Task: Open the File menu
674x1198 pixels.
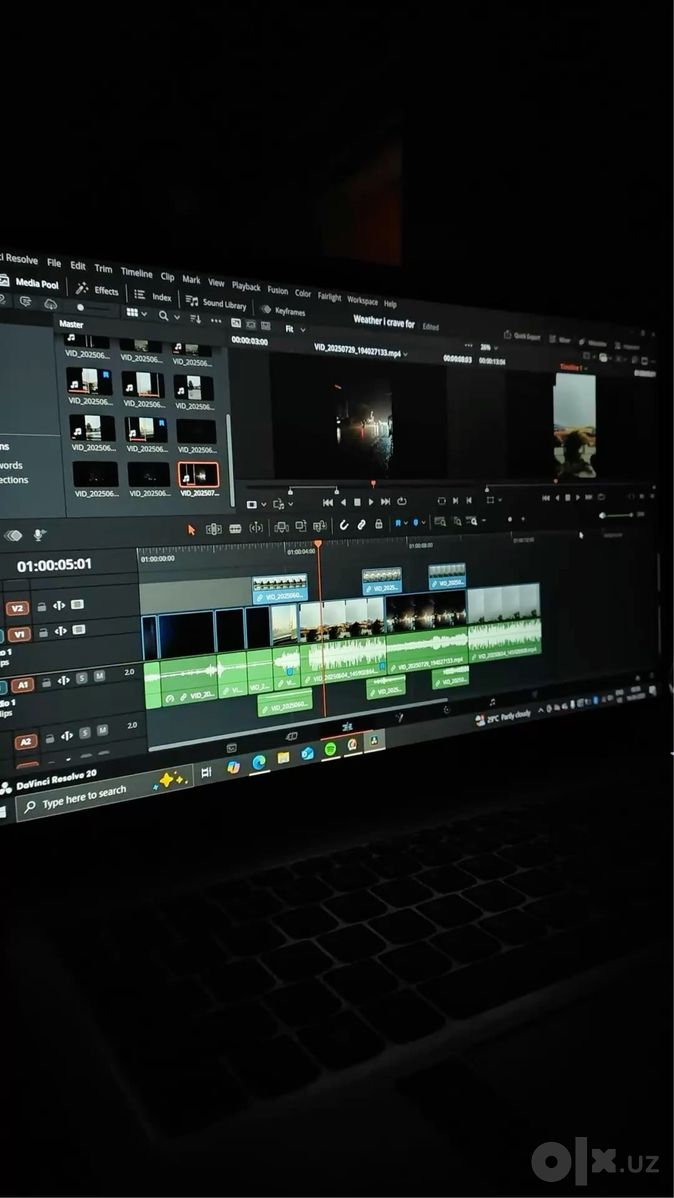Action: (53, 263)
